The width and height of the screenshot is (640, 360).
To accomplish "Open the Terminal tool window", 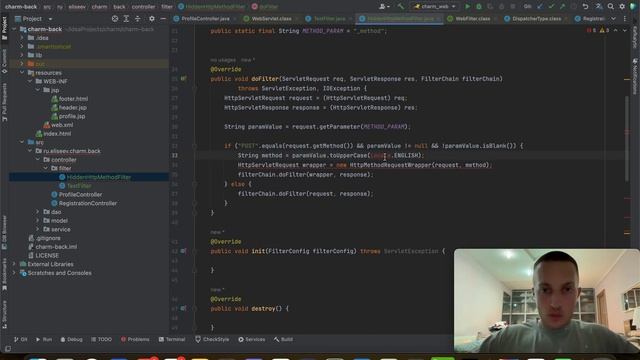I will [x=172, y=340].
